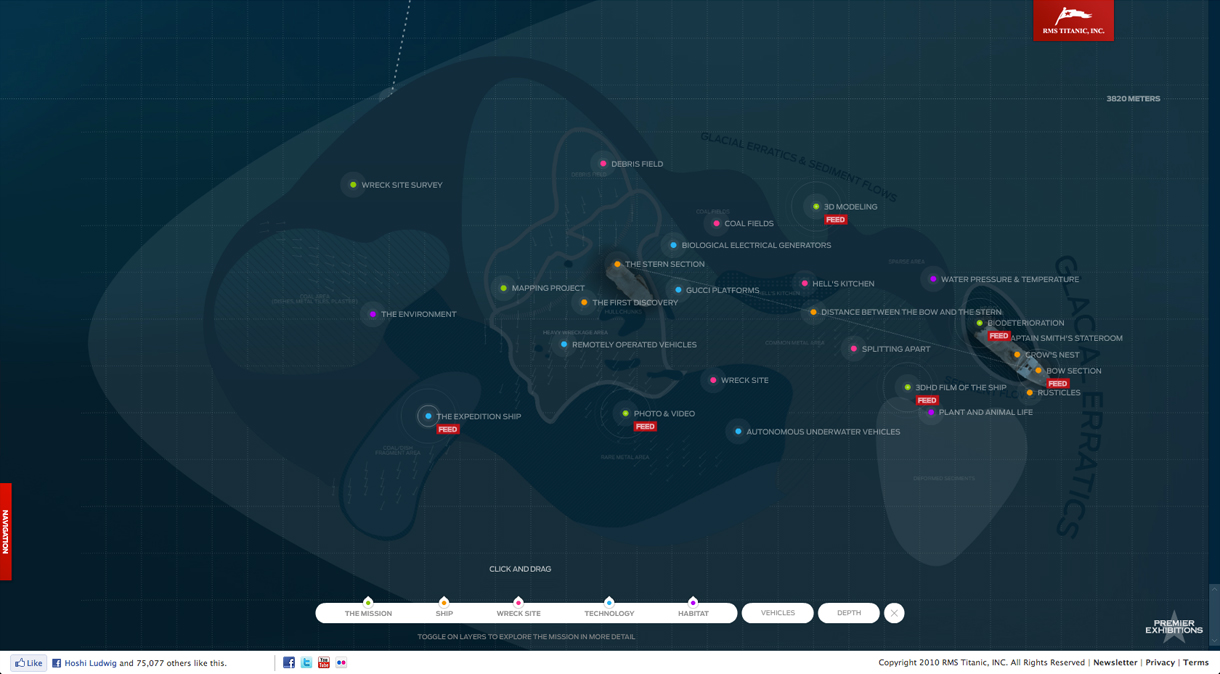
Task: Open the Flickr icon in footer
Action: click(x=341, y=663)
